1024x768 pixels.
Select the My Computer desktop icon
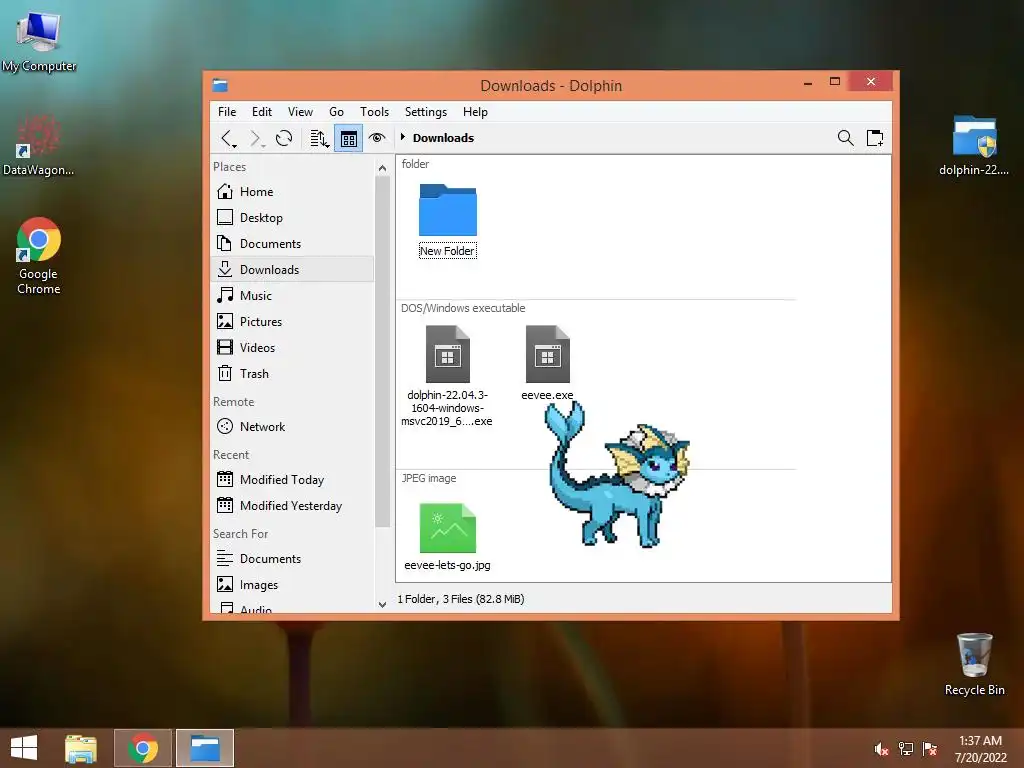tap(39, 41)
